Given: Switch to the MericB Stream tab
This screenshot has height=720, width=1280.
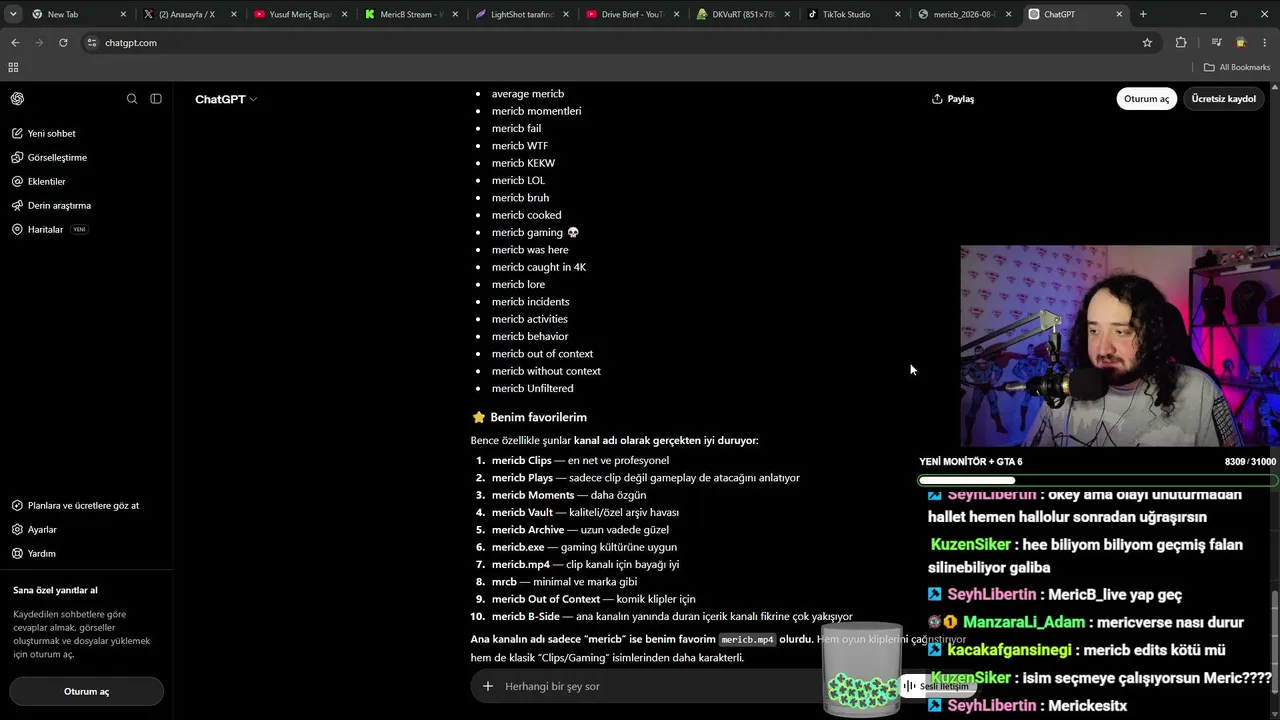Looking at the screenshot, I should click(x=409, y=14).
